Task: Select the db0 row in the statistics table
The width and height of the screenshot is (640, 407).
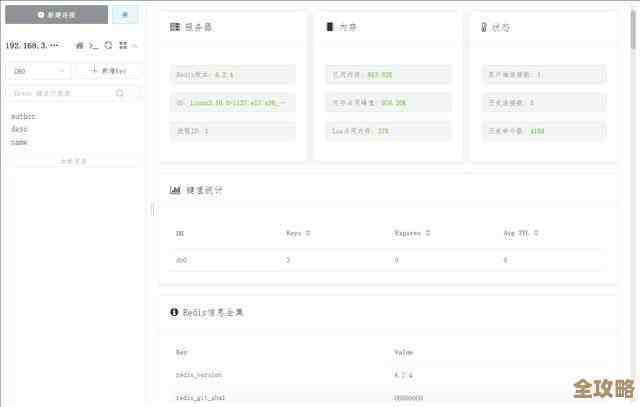Action: click(386, 260)
